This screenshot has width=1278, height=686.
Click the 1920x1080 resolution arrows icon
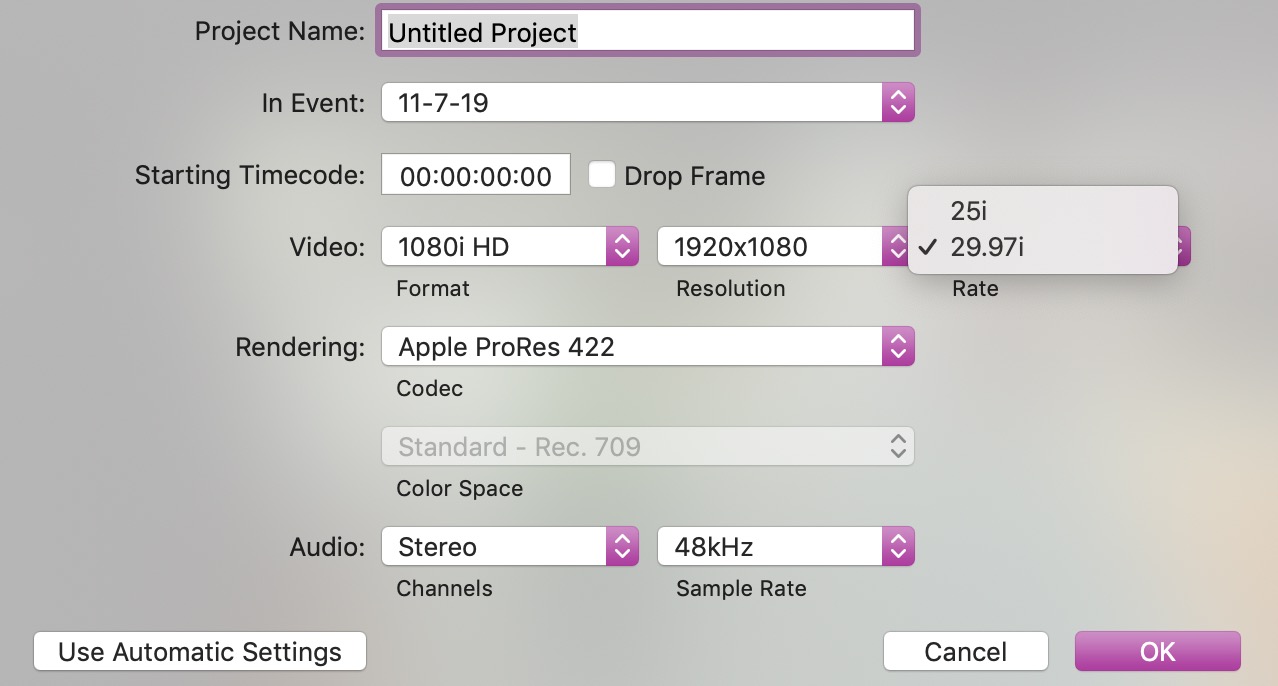click(894, 247)
